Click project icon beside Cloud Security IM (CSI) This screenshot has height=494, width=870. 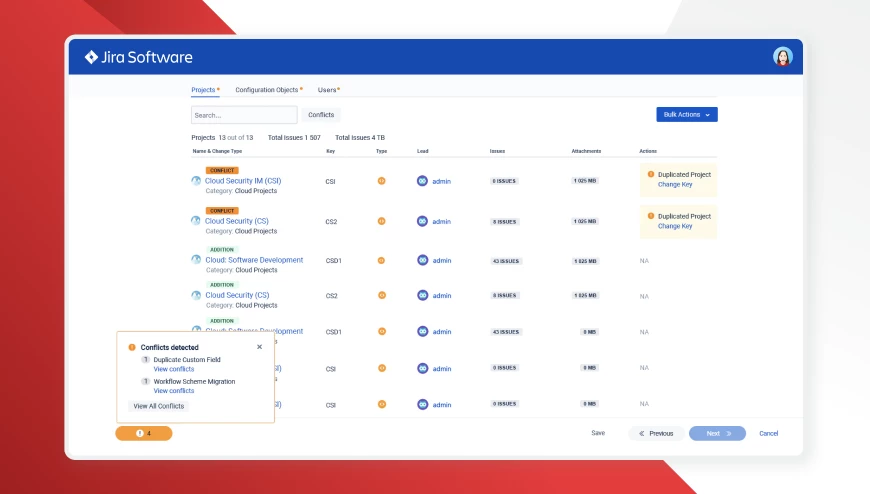click(x=196, y=181)
